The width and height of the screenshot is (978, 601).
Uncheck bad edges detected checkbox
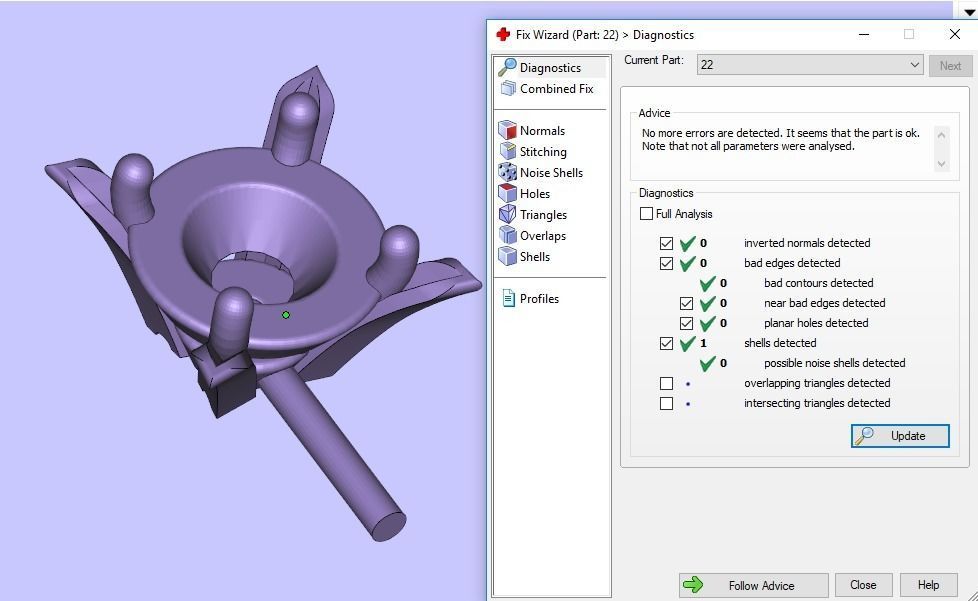click(x=666, y=263)
